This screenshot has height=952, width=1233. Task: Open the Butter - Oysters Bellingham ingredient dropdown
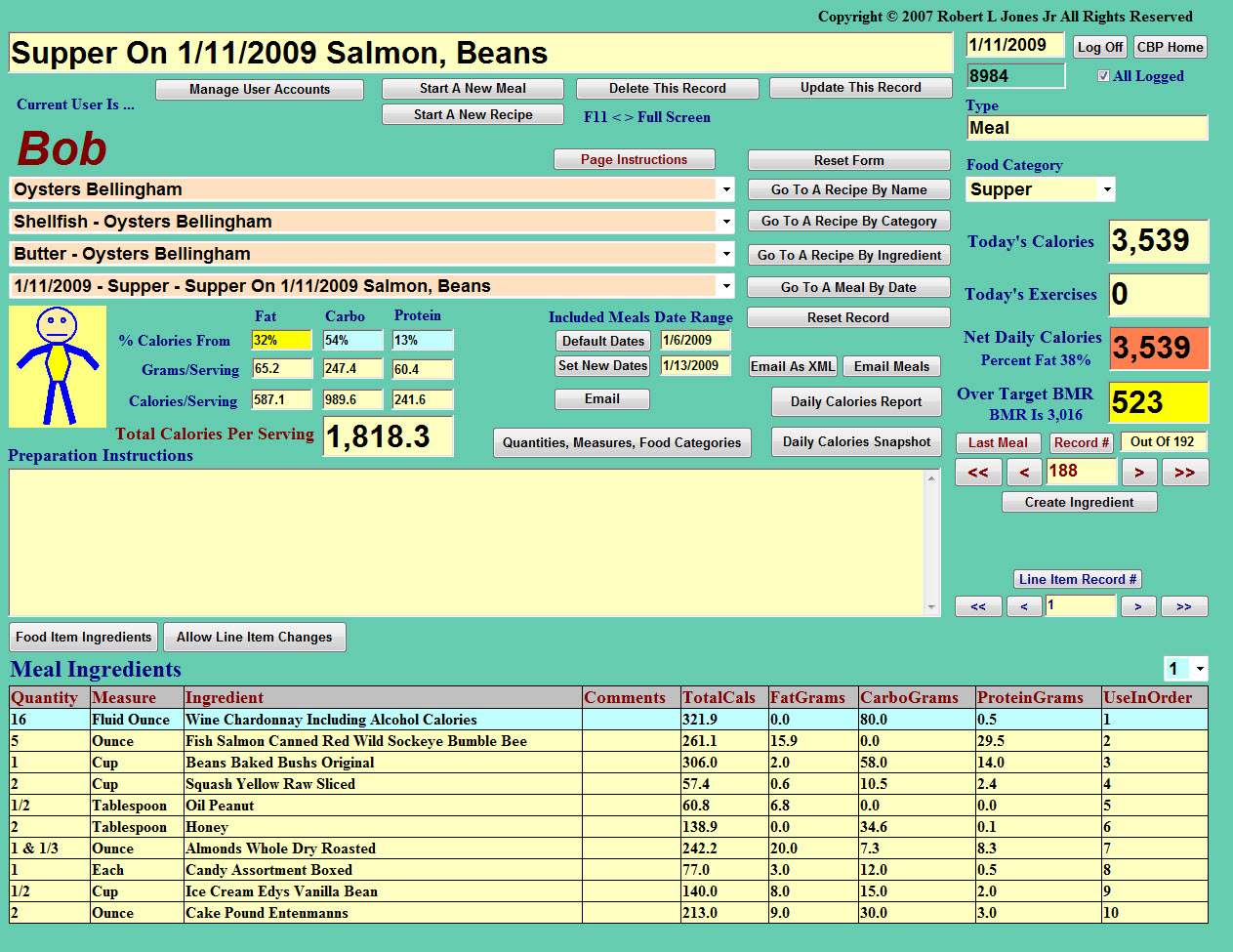coord(726,254)
